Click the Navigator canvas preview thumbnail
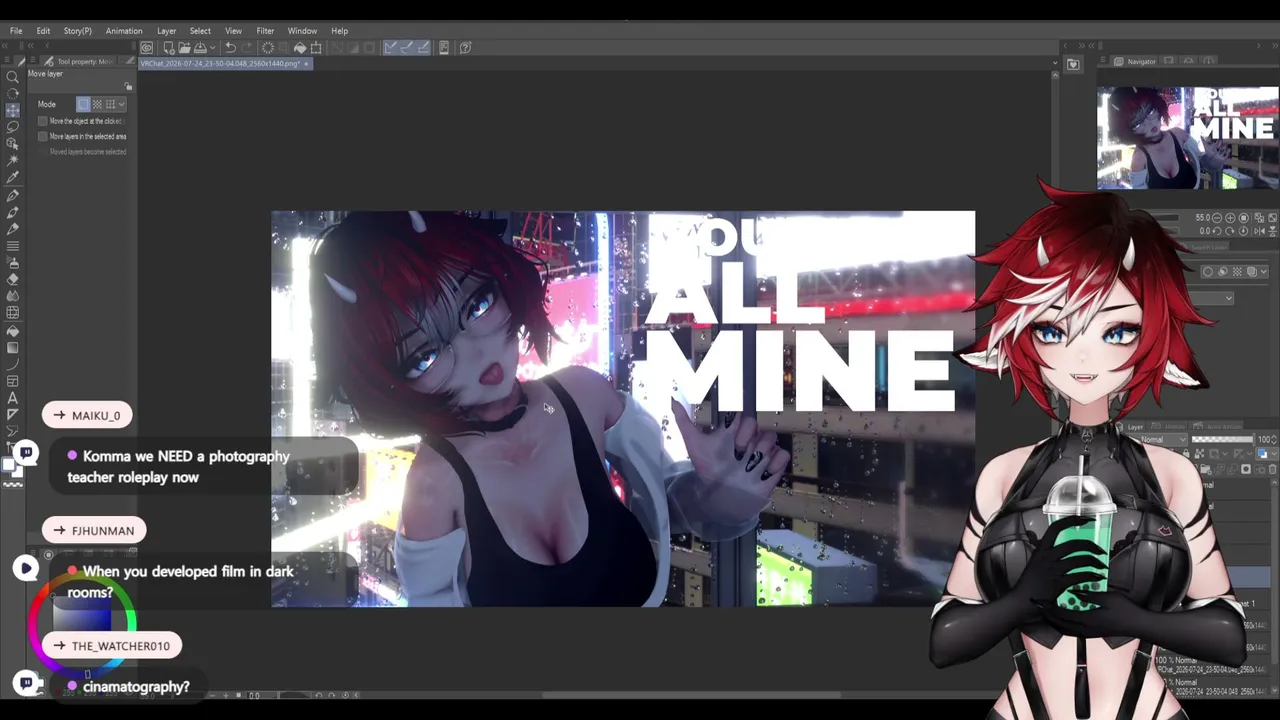This screenshot has width=1280, height=720. pos(1187,138)
